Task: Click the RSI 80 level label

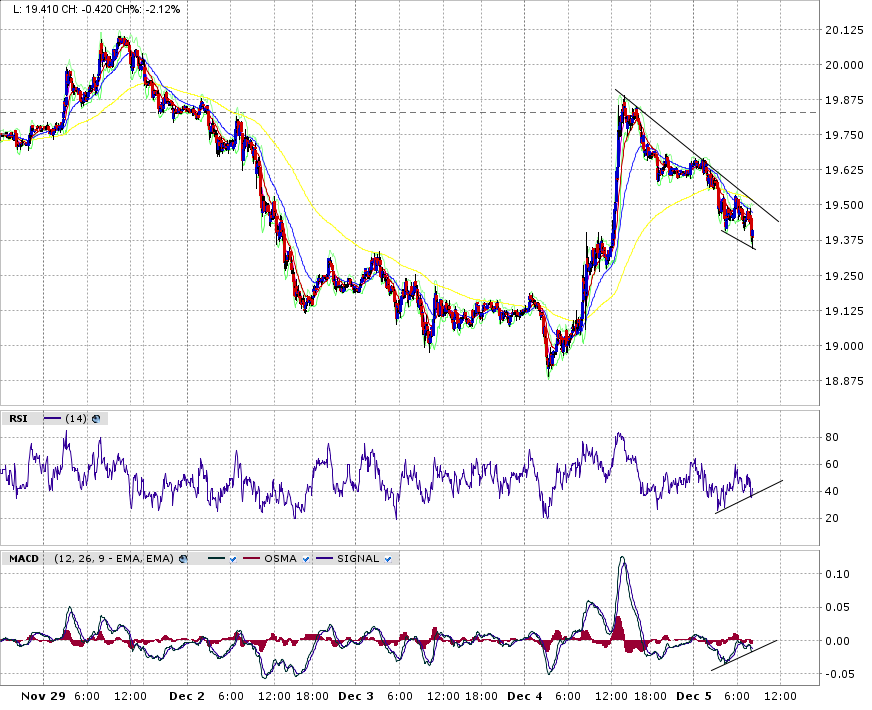Action: point(832,437)
